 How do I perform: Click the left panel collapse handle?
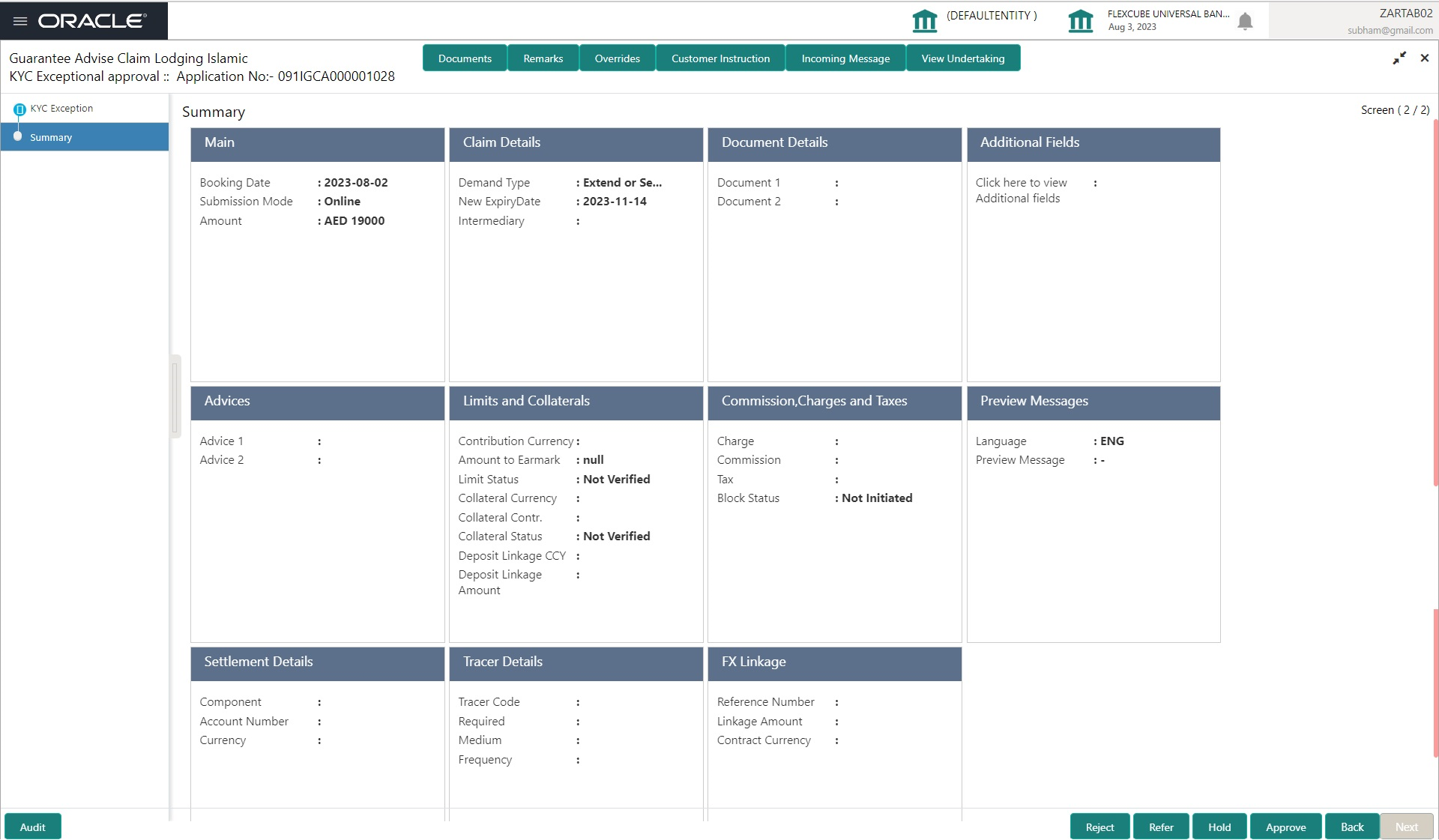pos(175,397)
